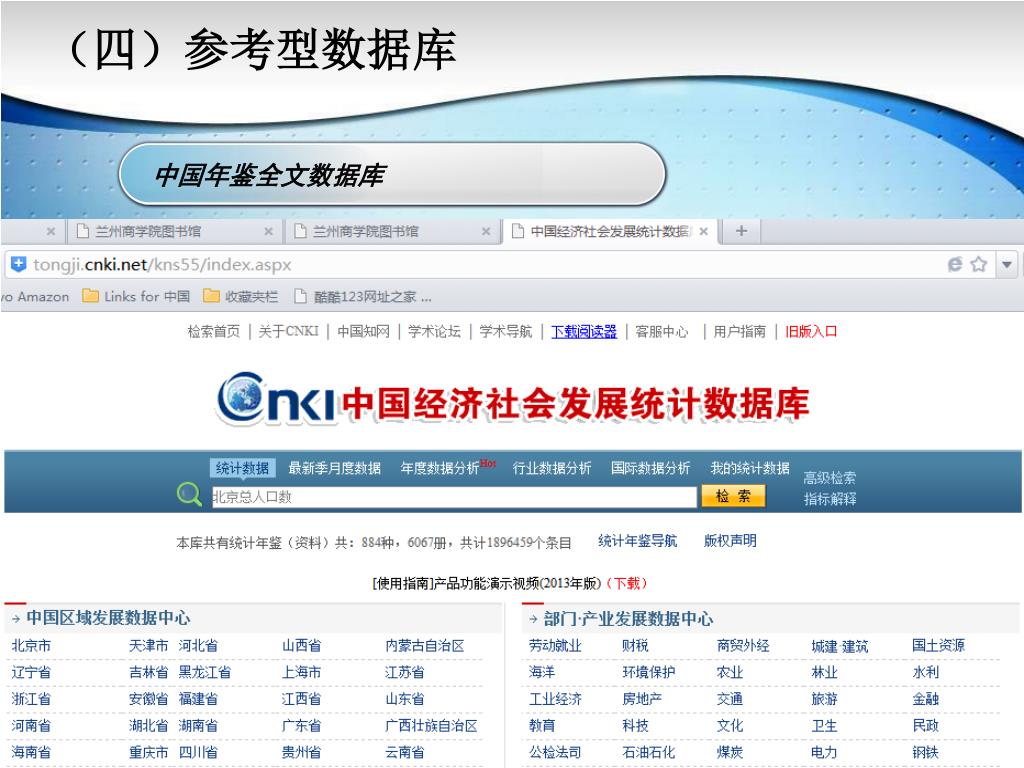Viewport: 1024px width, 768px height.
Task: Open the address bar dropdown arrow
Action: 1007,264
